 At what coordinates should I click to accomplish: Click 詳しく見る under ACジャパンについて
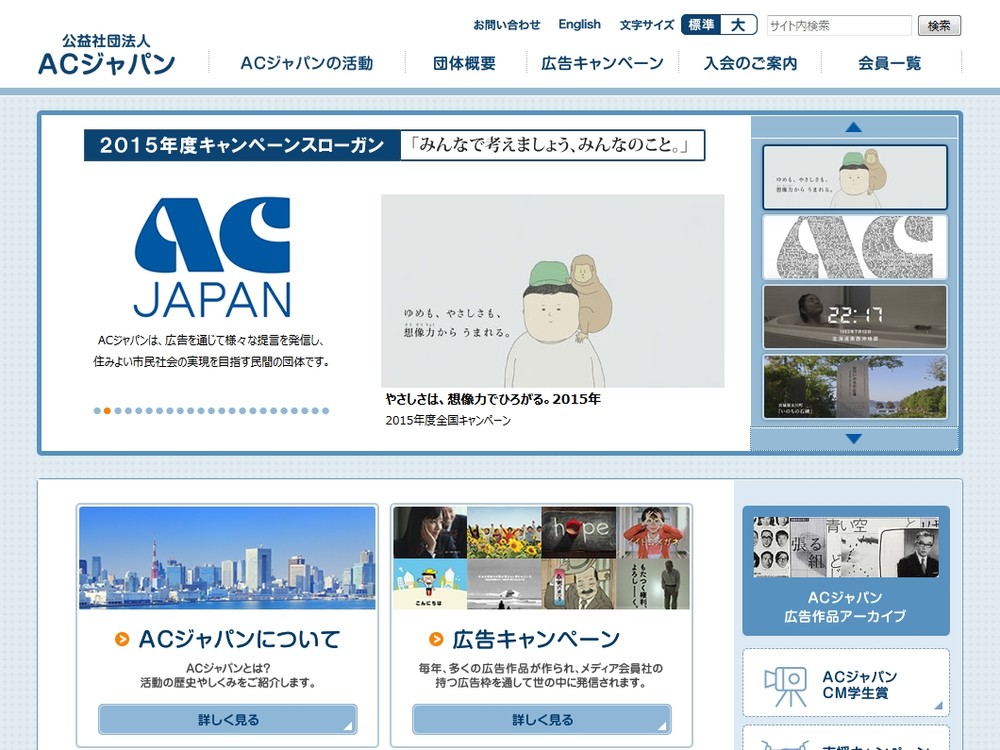coord(227,719)
